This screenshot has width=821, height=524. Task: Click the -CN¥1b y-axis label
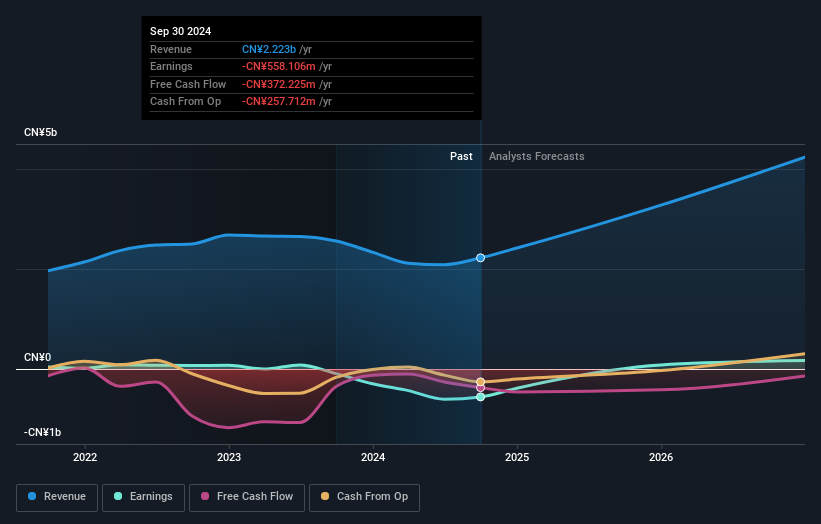42,432
